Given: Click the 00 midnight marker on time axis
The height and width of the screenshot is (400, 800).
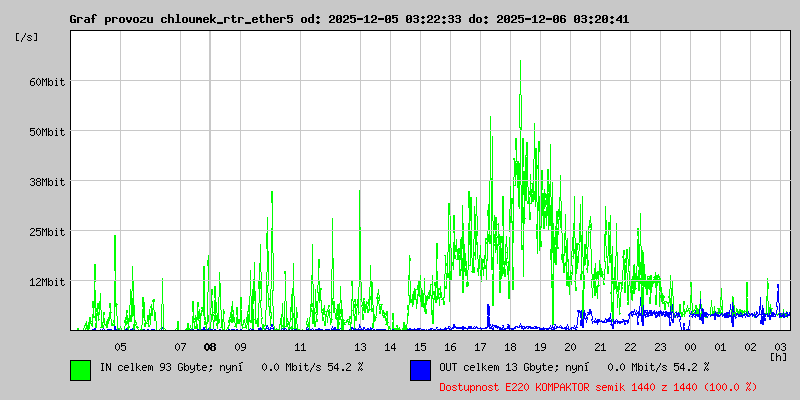Looking at the screenshot, I should pyautogui.click(x=690, y=347).
